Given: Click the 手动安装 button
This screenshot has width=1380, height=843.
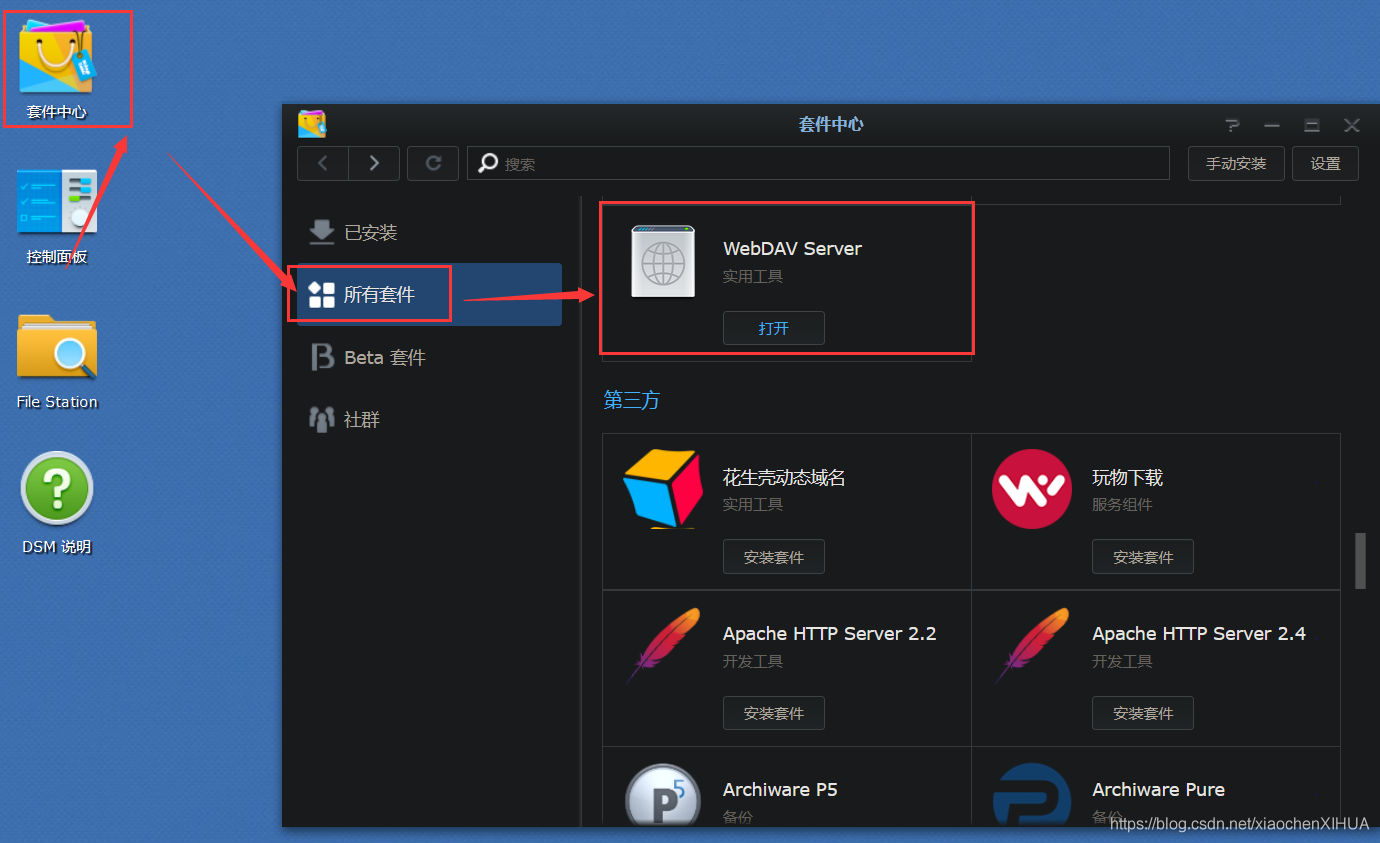Looking at the screenshot, I should 1236,163.
